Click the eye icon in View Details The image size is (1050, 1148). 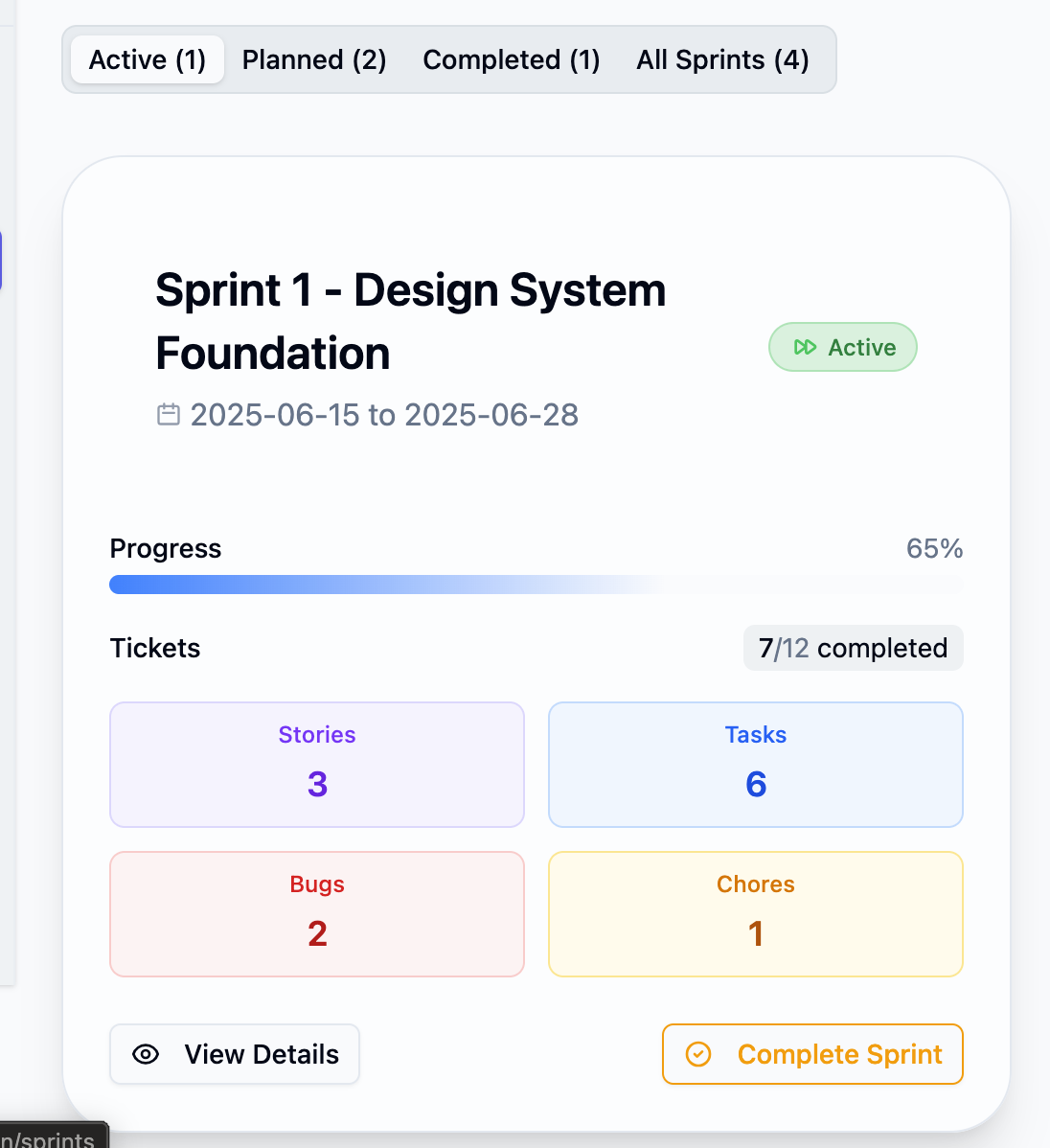[146, 1054]
